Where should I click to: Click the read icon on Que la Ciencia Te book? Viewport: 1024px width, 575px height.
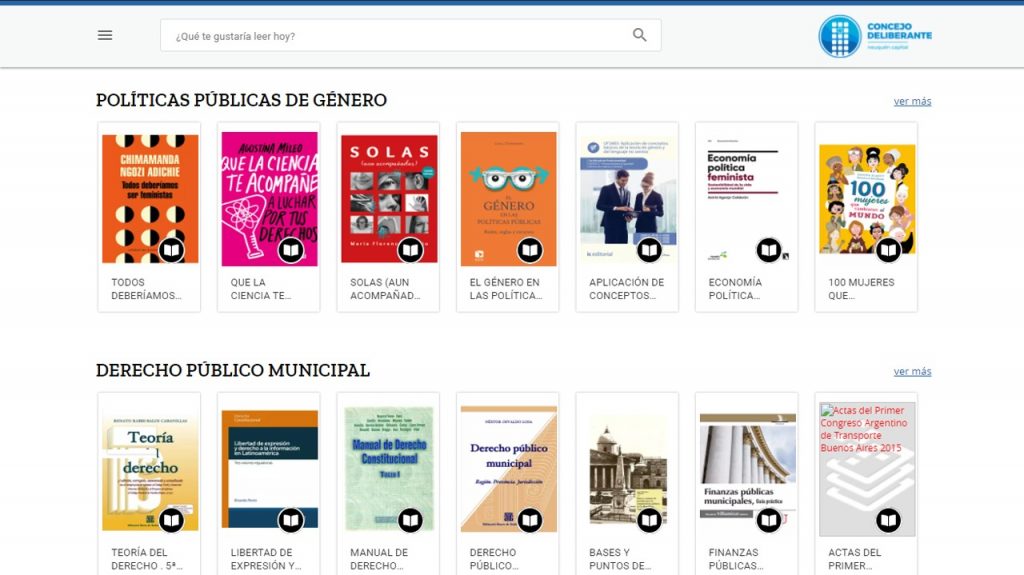pyautogui.click(x=291, y=250)
